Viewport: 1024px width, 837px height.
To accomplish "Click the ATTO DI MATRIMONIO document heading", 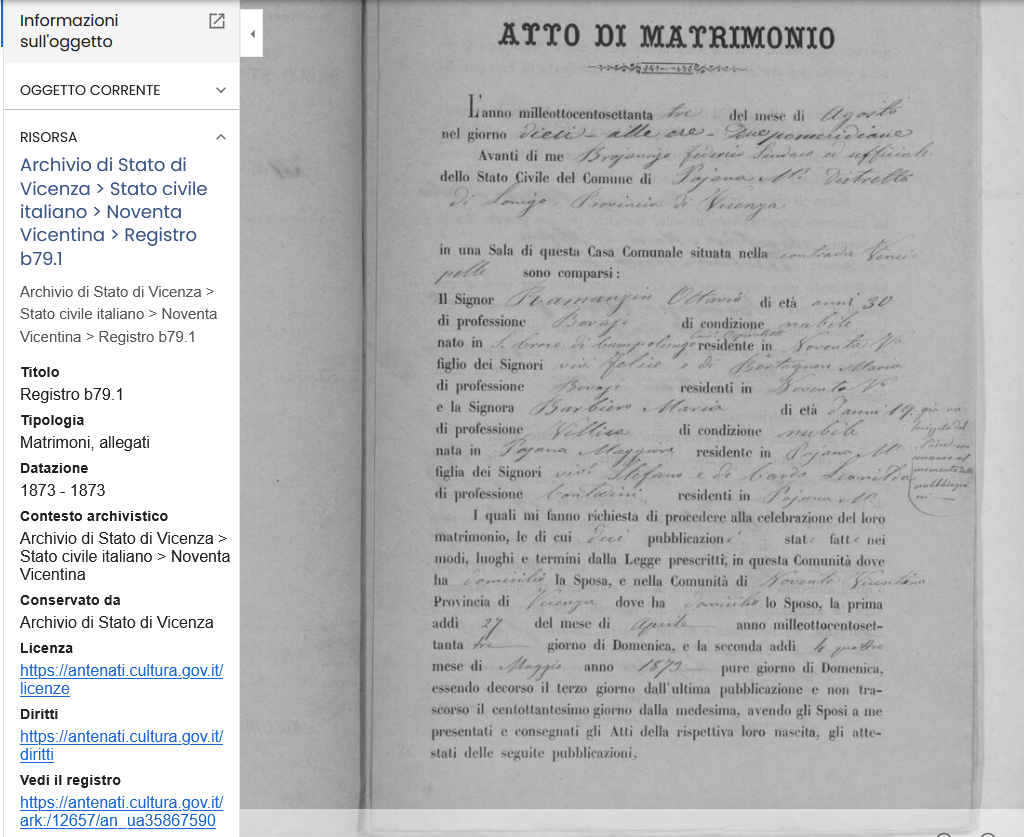I will [x=667, y=36].
